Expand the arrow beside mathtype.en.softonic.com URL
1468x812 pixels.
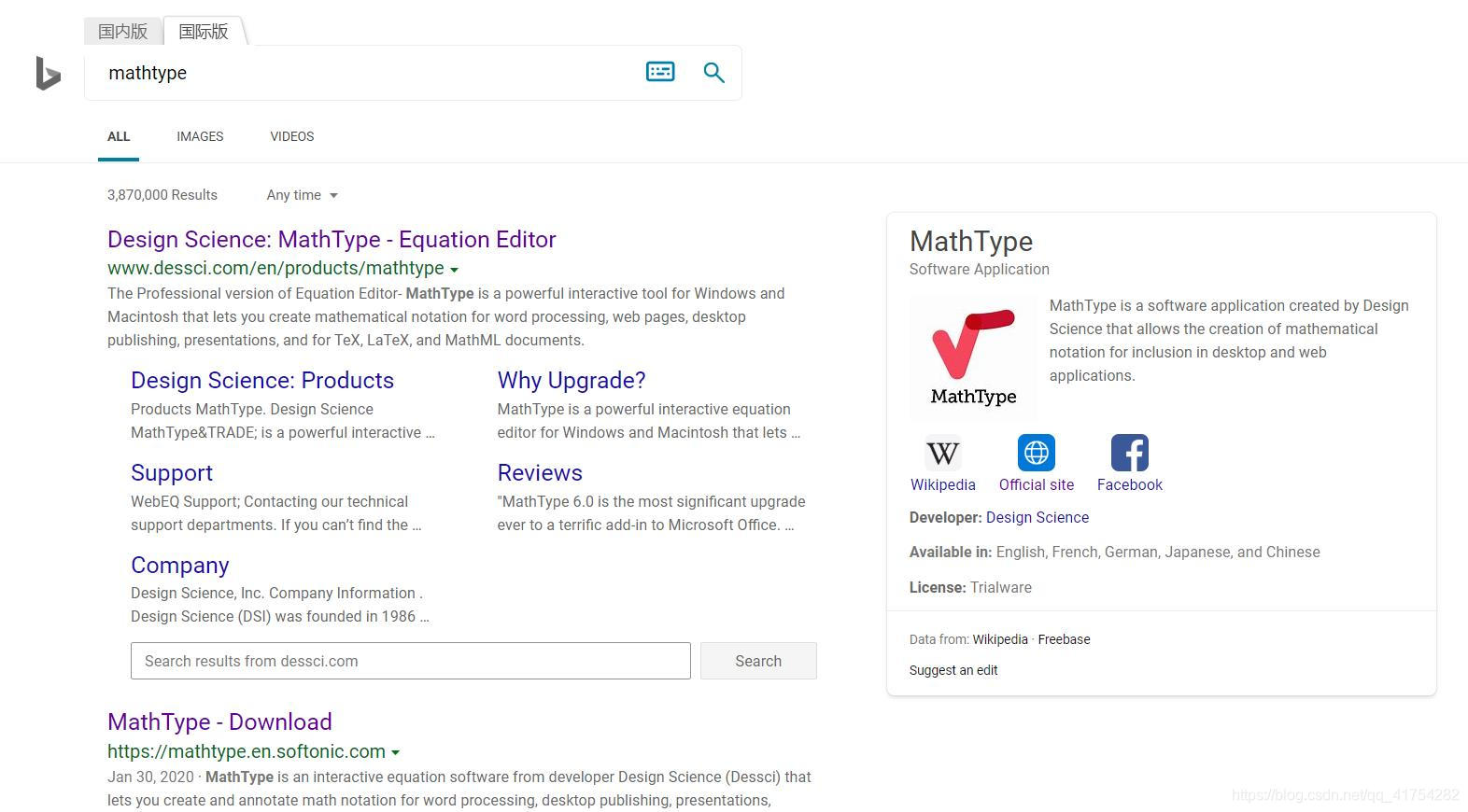coord(396,753)
